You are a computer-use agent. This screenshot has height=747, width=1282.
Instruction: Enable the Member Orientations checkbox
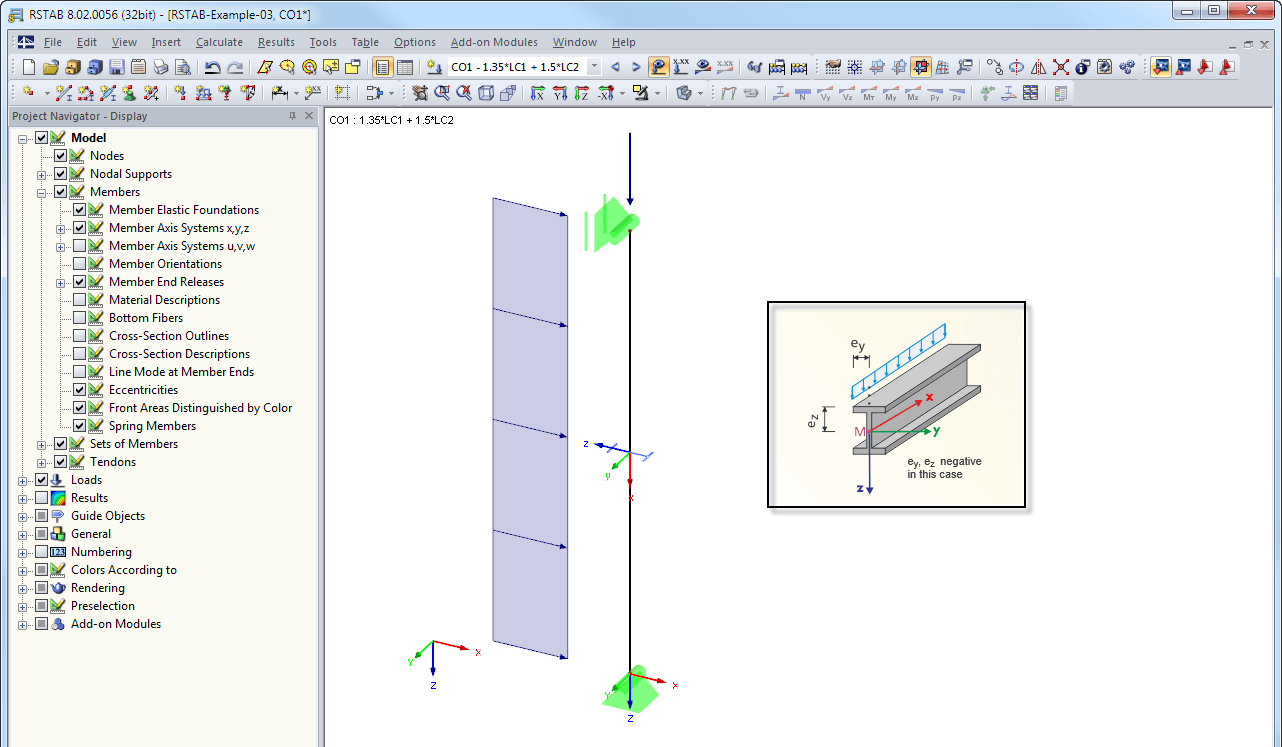(79, 264)
